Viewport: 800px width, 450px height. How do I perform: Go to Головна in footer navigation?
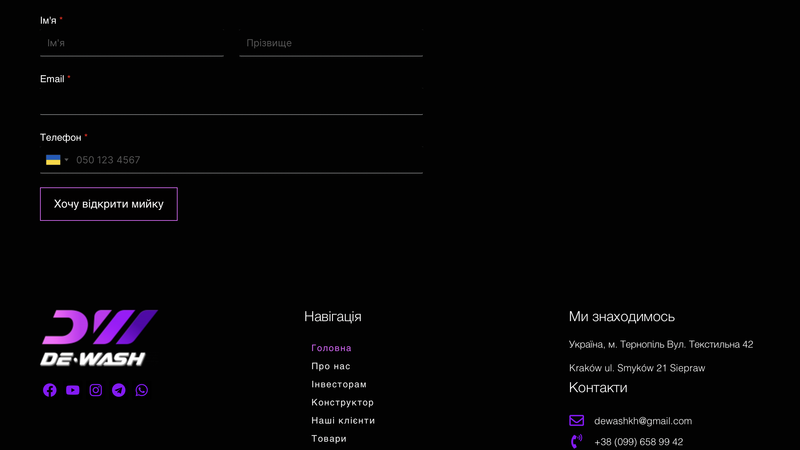pyautogui.click(x=331, y=348)
